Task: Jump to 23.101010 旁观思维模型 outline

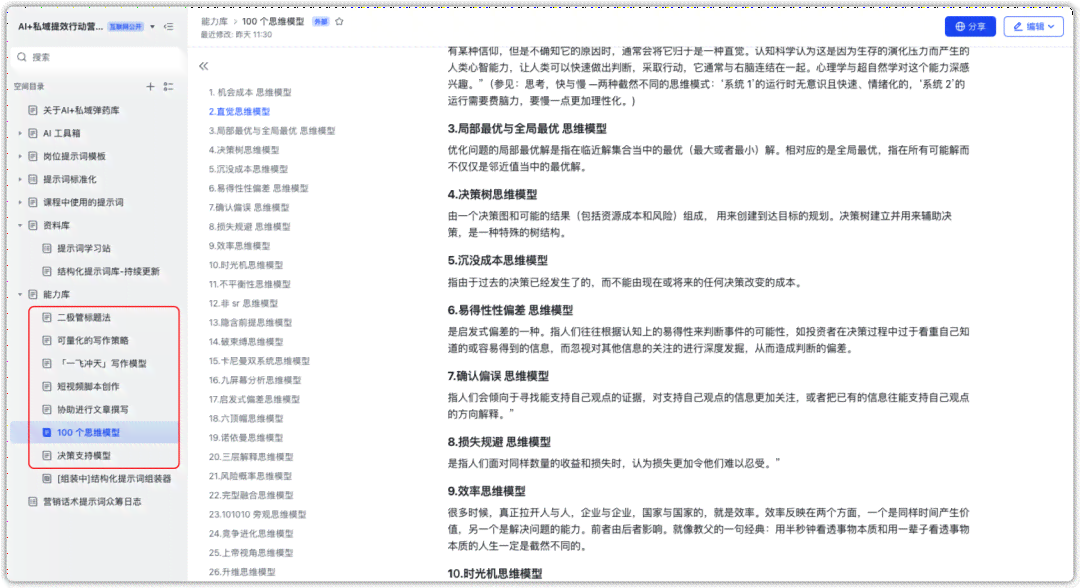Action: point(257,515)
